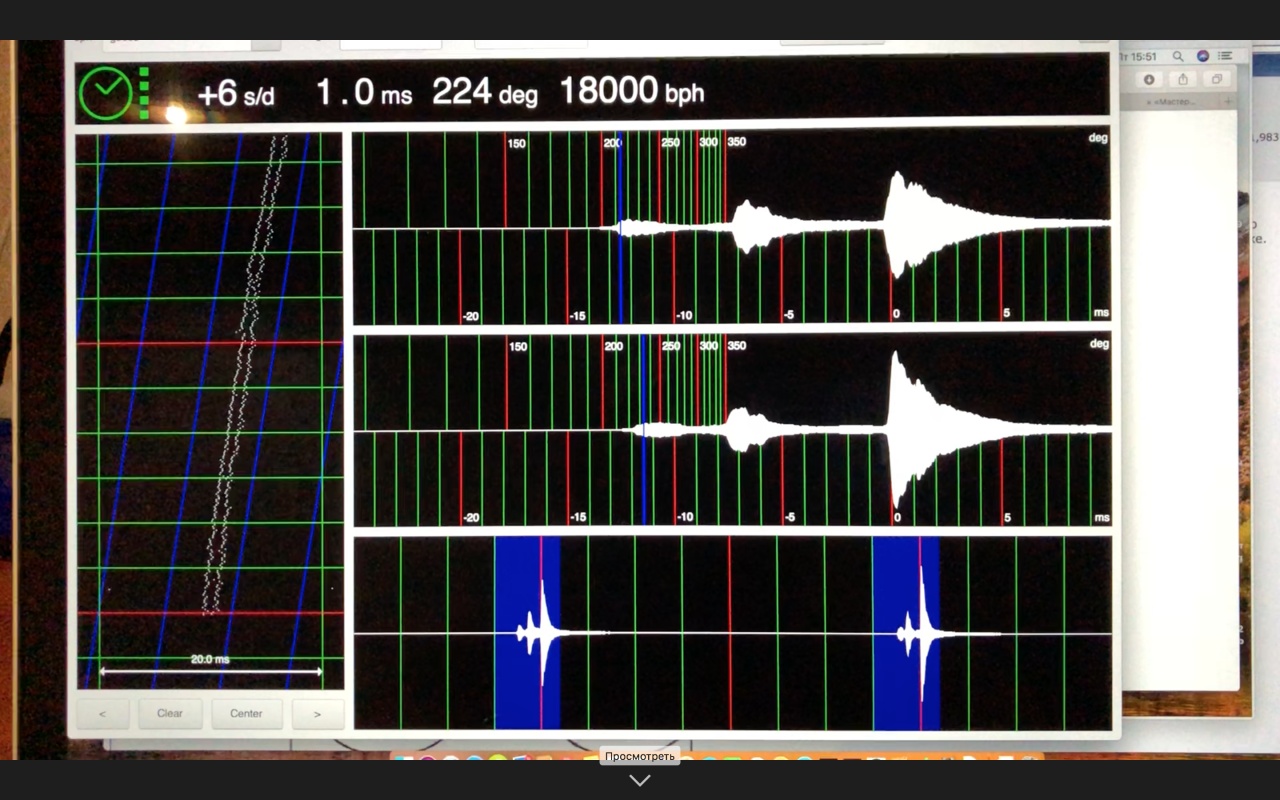Viewport: 1280px width, 800px height.
Task: Click the 18000 bph beat rate readout
Action: coord(631,93)
